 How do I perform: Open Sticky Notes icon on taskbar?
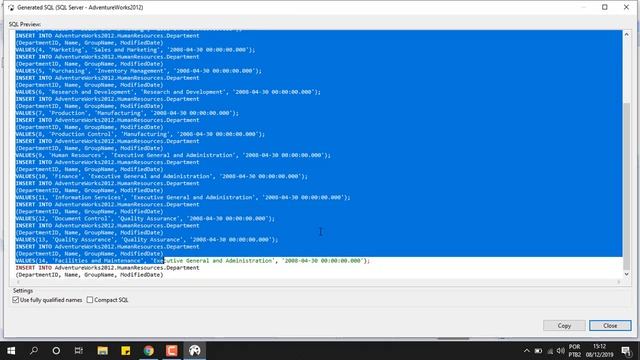[x=126, y=351]
